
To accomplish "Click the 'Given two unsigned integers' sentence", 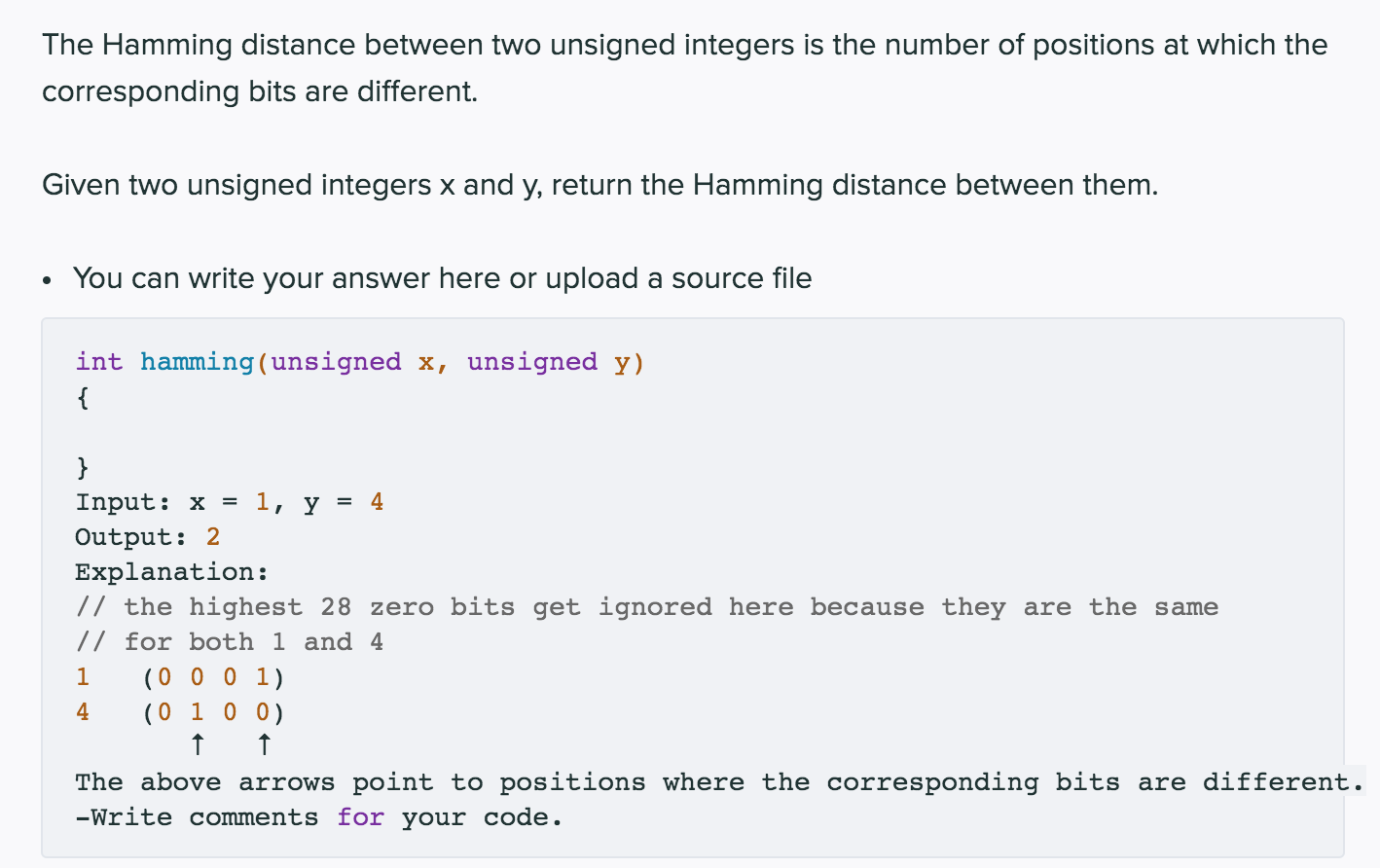I will pos(600,185).
